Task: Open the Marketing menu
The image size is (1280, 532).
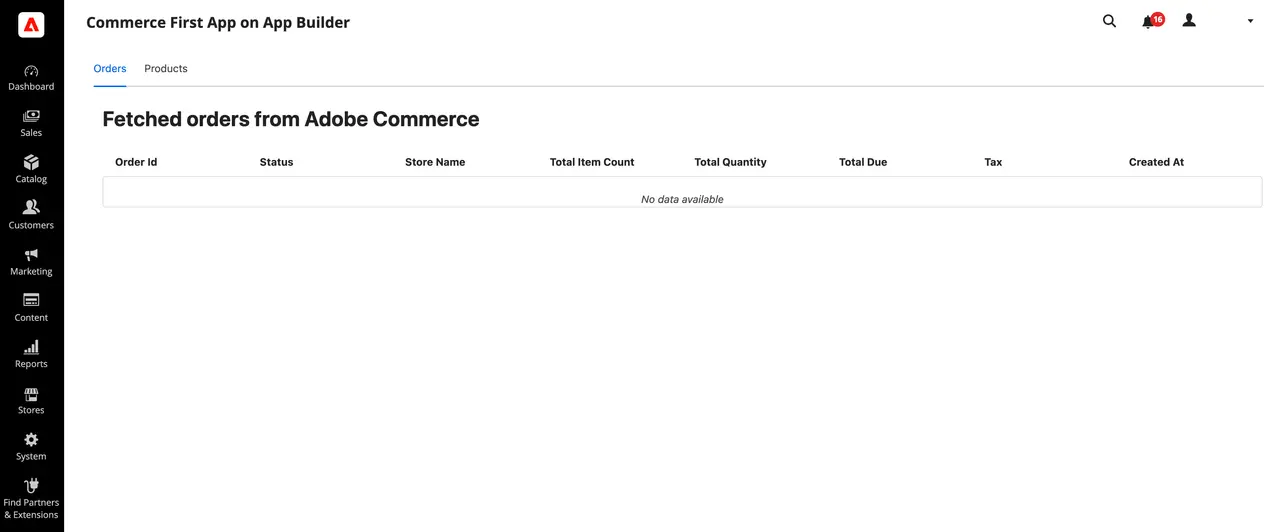Action: click(31, 262)
